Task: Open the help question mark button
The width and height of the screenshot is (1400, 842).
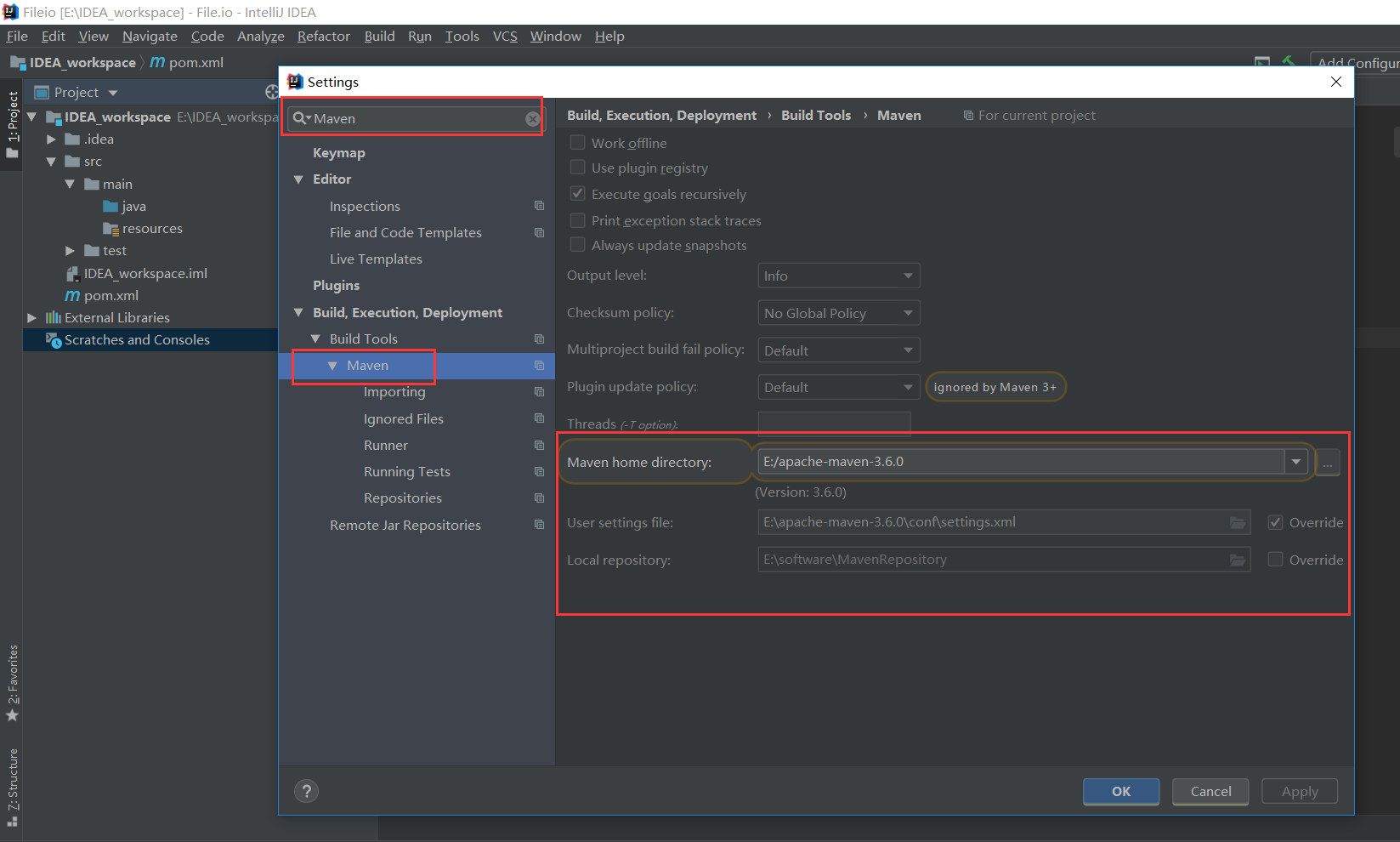Action: point(306,792)
